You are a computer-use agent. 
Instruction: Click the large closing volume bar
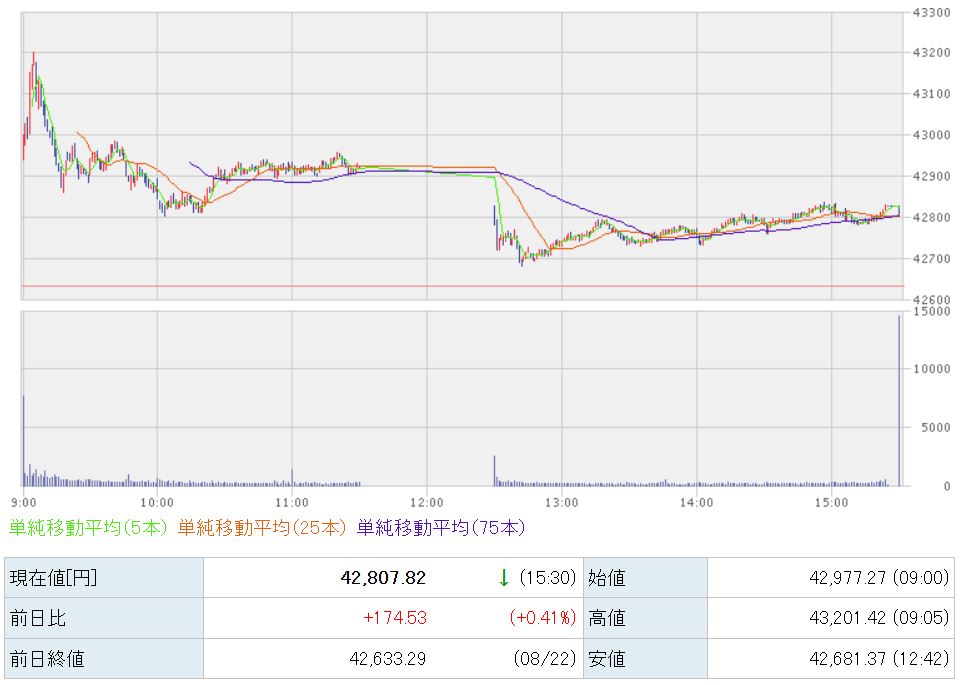[x=899, y=400]
